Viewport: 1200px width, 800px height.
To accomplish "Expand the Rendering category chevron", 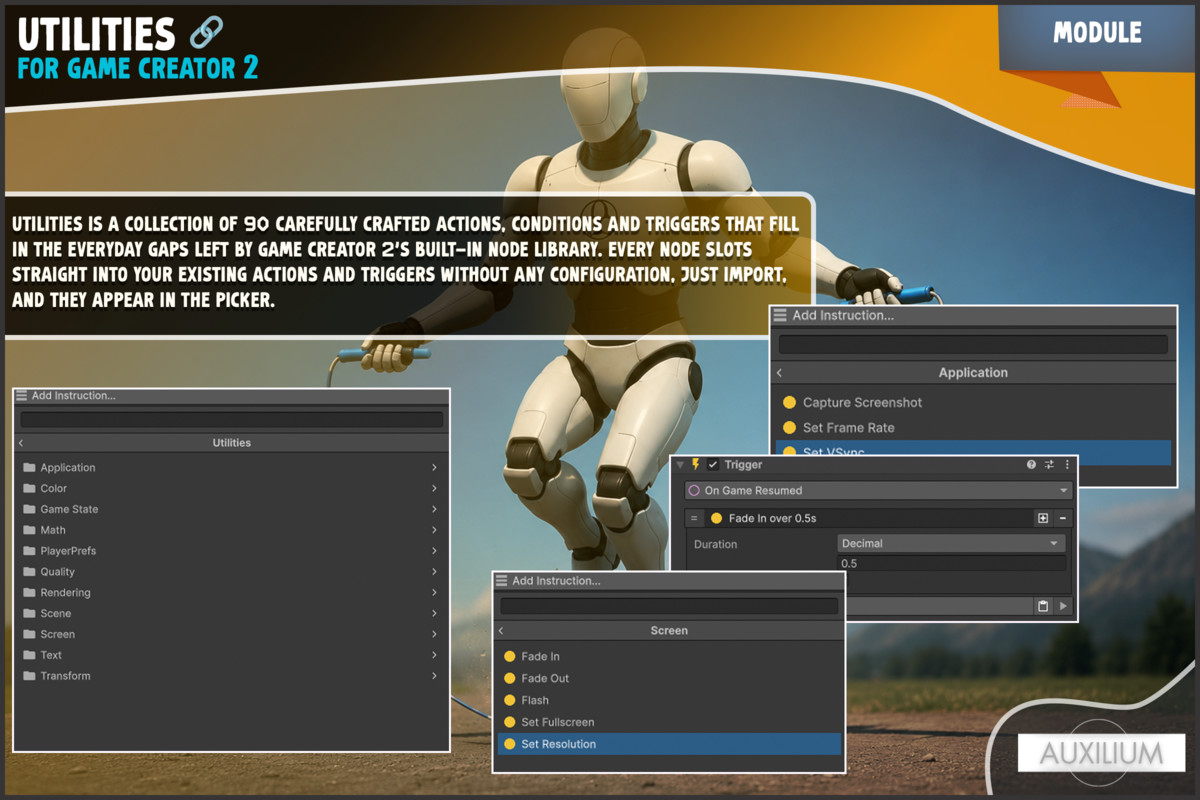I will 434,593.
